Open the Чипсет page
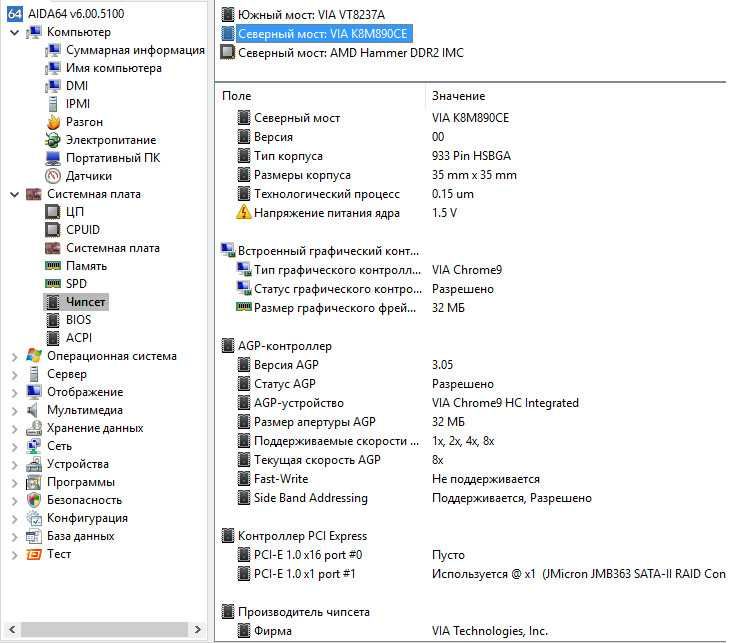This screenshot has height=643, width=748. pos(85,302)
